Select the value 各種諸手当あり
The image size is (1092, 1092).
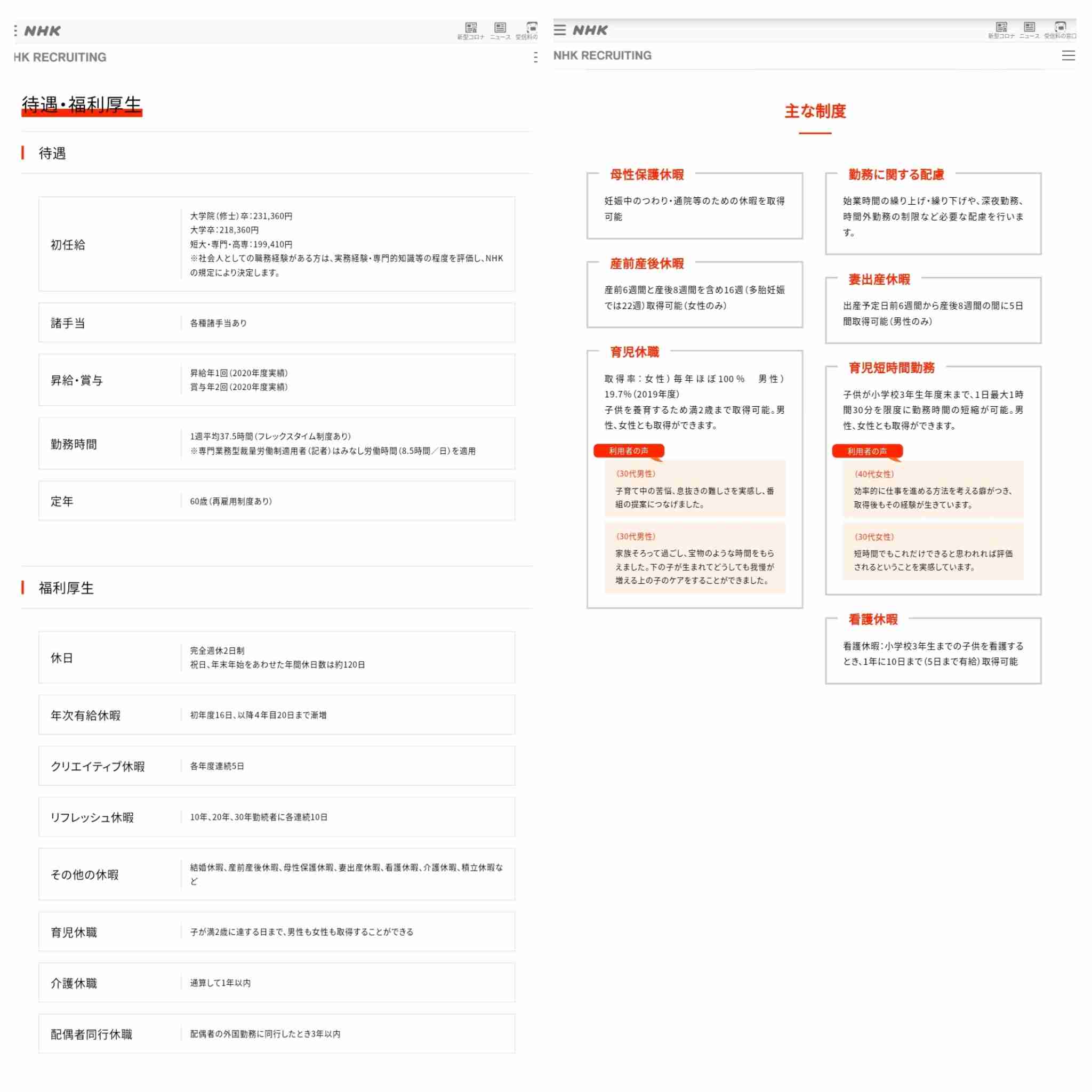pyautogui.click(x=218, y=323)
